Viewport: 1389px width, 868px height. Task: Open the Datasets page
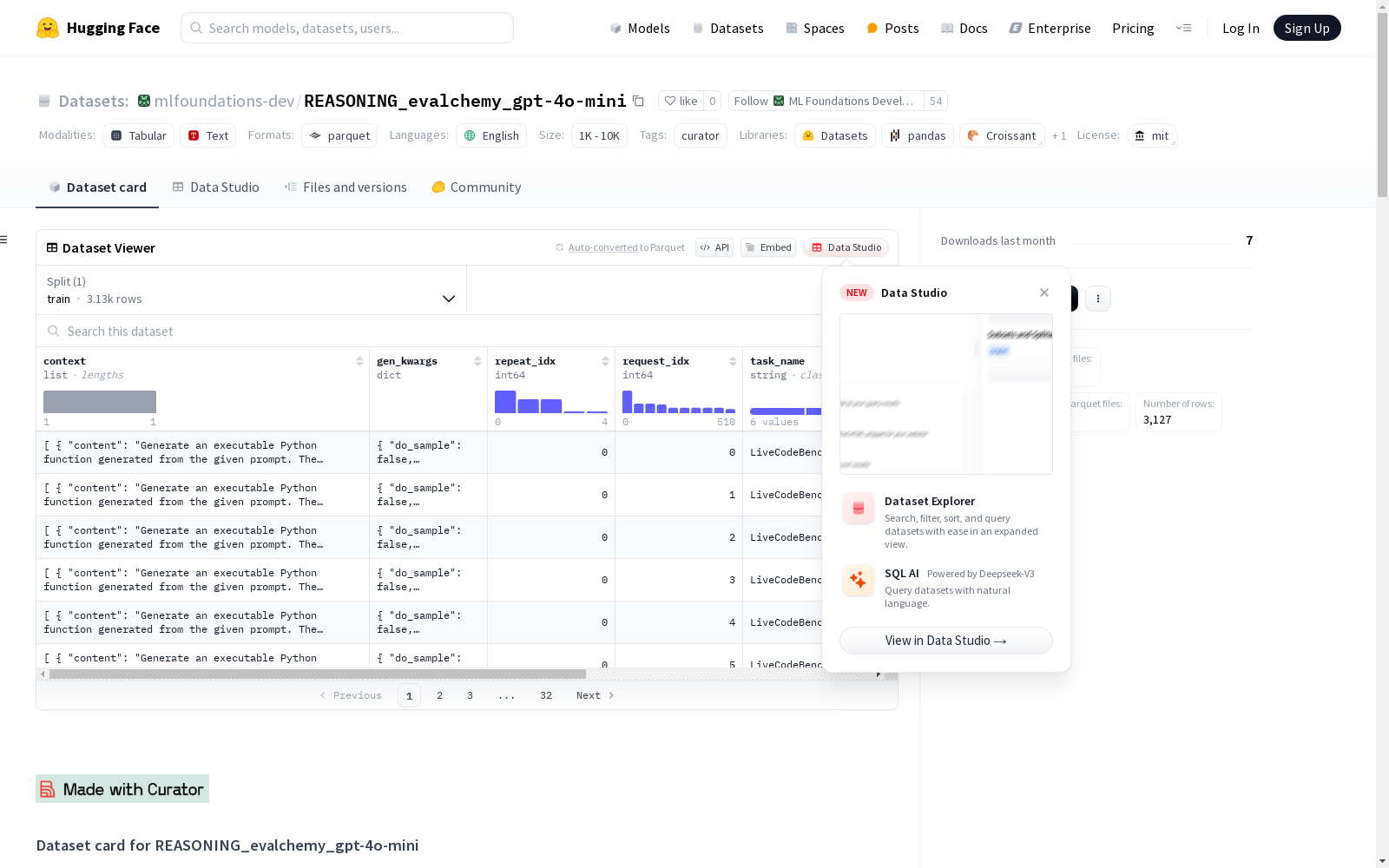click(727, 28)
